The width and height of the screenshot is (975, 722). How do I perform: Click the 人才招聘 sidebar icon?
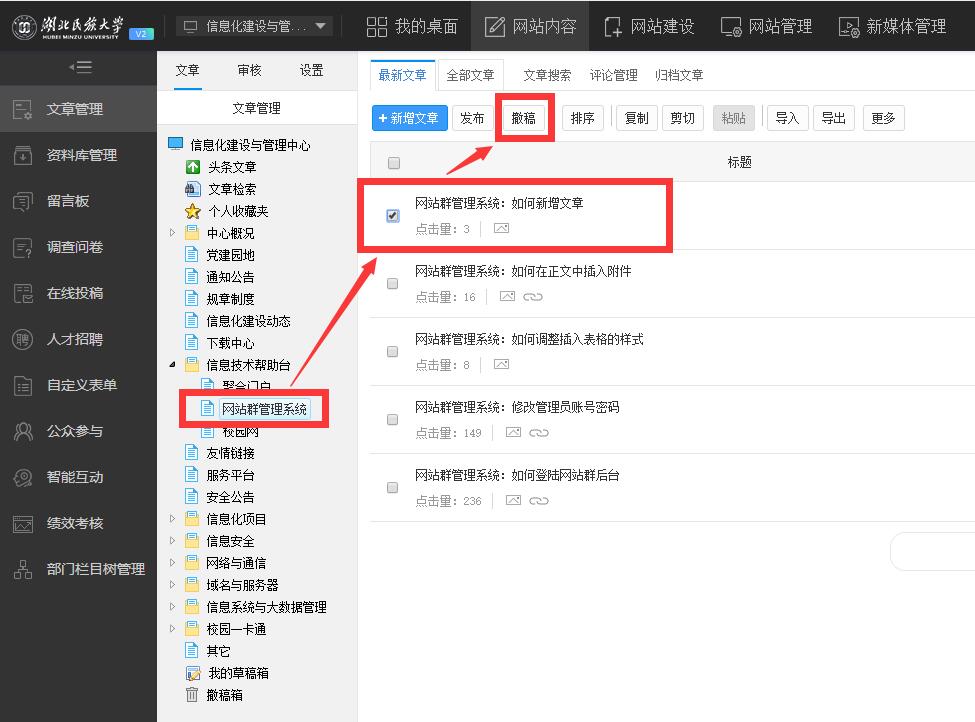(22, 339)
